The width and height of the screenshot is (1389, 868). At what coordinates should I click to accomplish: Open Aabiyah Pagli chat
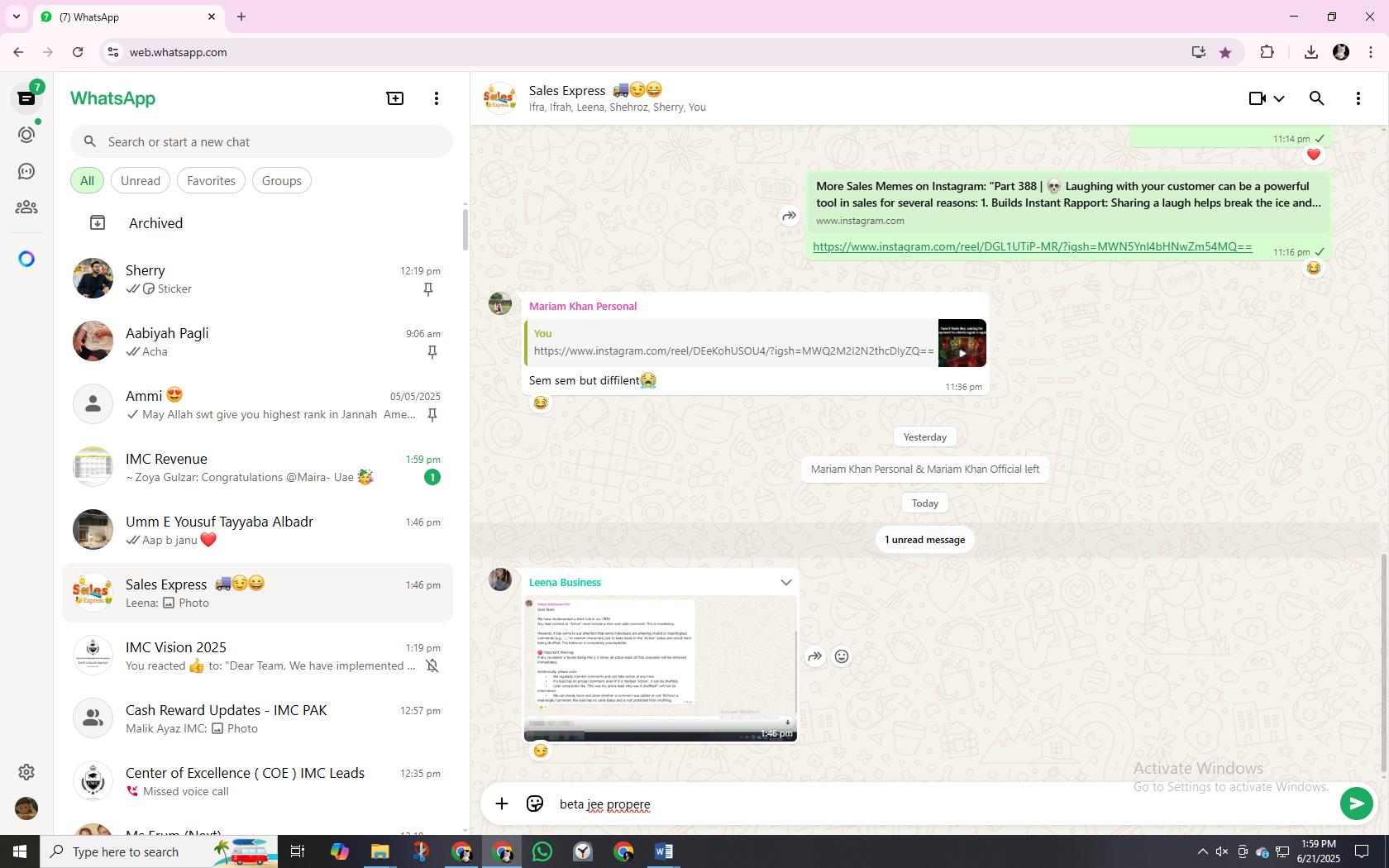point(258,341)
